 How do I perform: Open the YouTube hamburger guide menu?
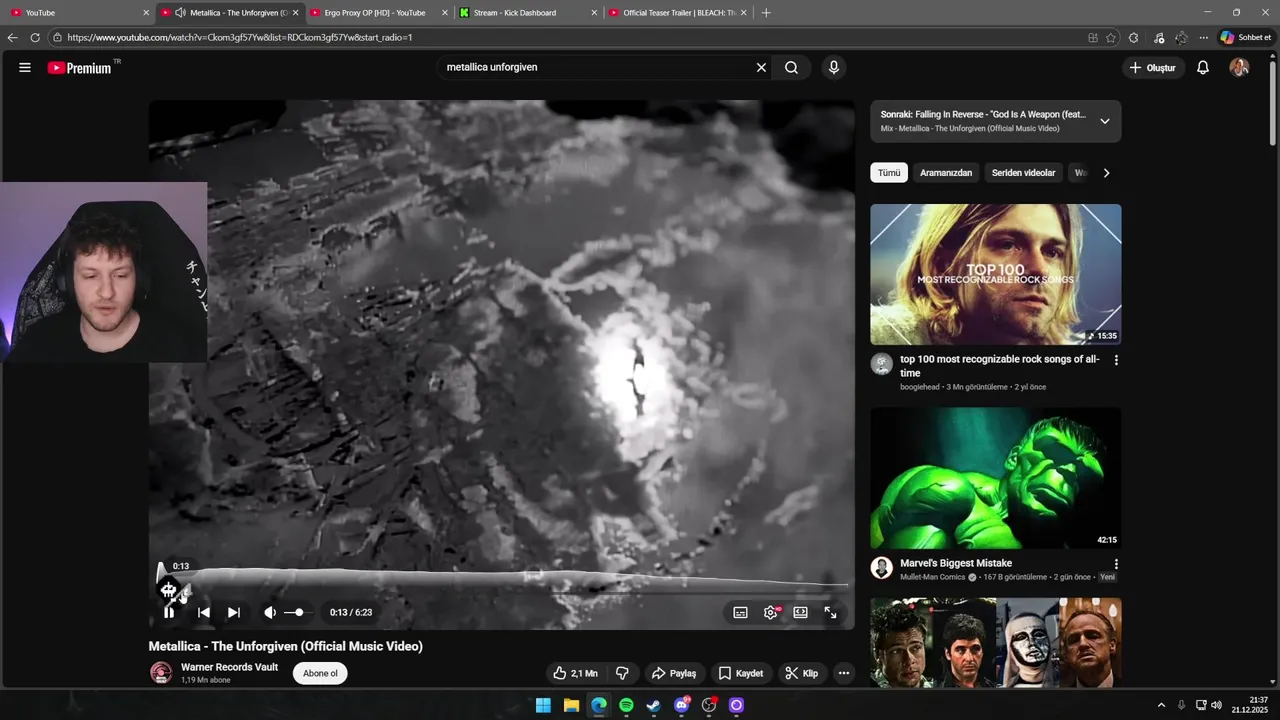coord(25,68)
